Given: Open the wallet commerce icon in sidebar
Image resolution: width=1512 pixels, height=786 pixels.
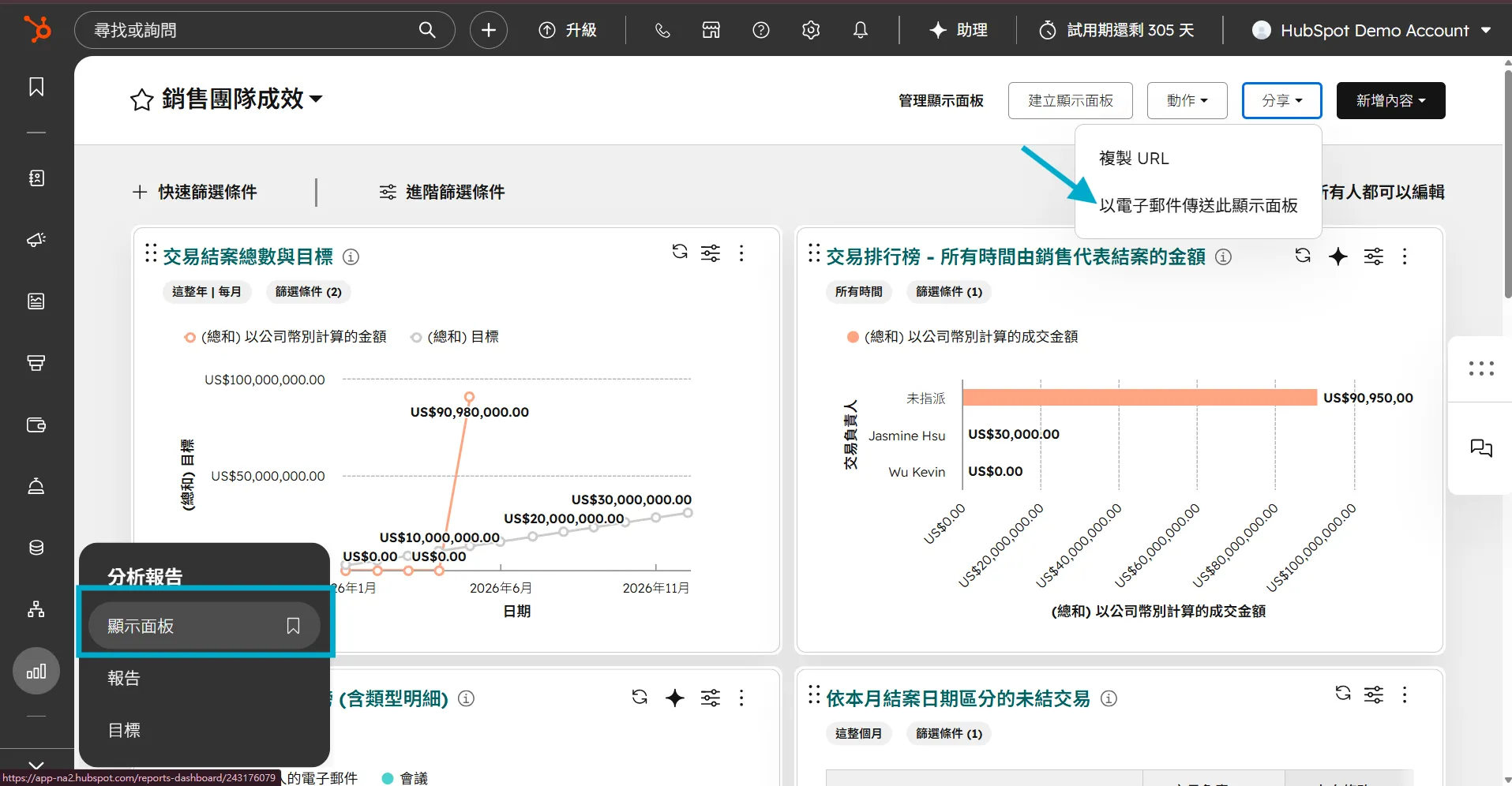Looking at the screenshot, I should click(x=36, y=425).
